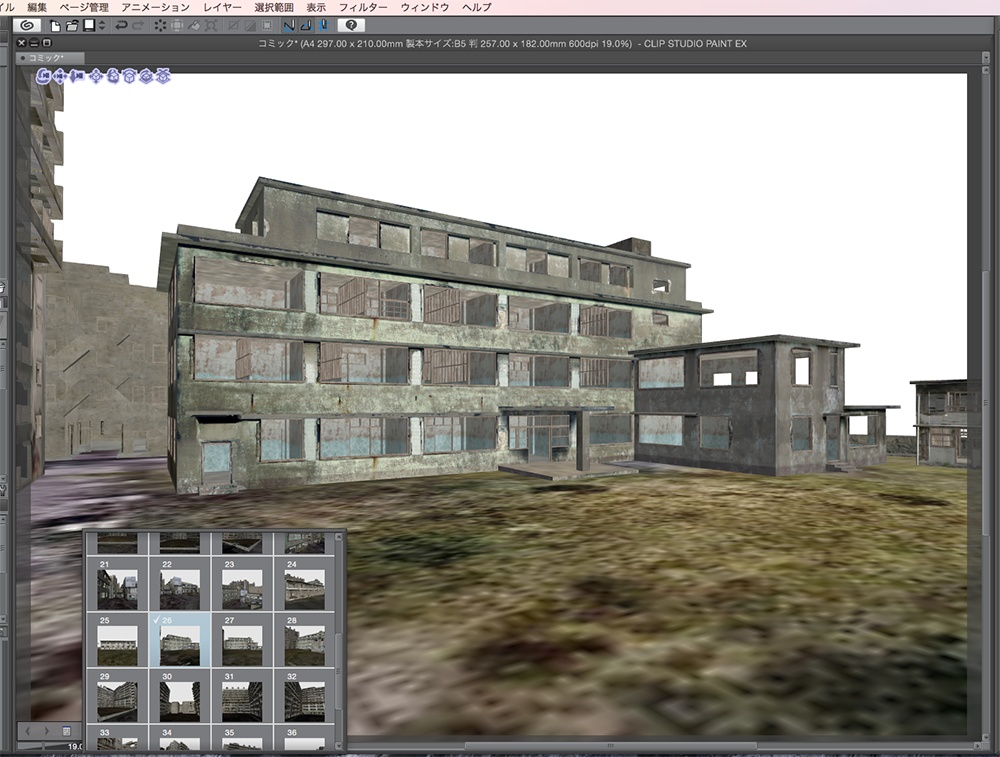Open the CLIP STUDIO launcher icon
Screen dimensions: 1000x757
27,26
